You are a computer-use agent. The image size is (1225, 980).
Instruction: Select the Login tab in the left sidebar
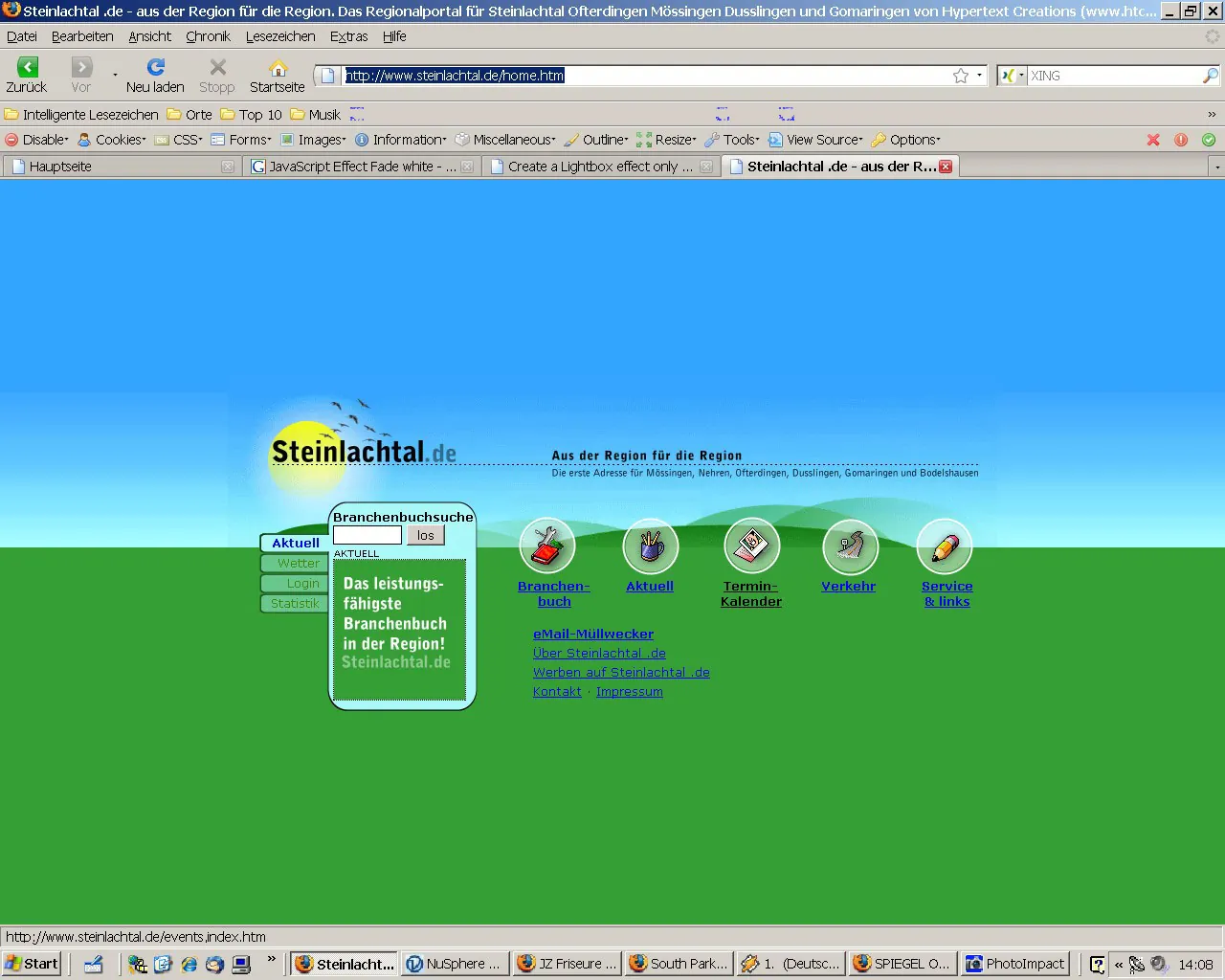click(295, 584)
